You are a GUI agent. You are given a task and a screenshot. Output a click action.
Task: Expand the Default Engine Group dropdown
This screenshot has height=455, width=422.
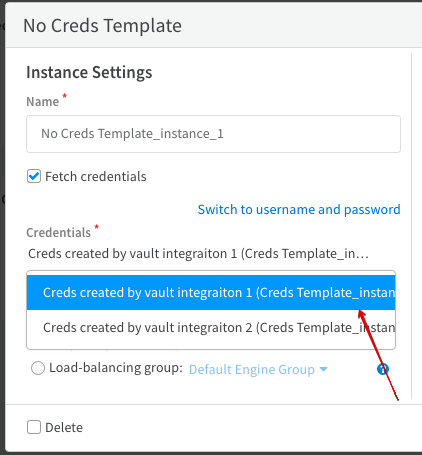pyautogui.click(x=258, y=369)
